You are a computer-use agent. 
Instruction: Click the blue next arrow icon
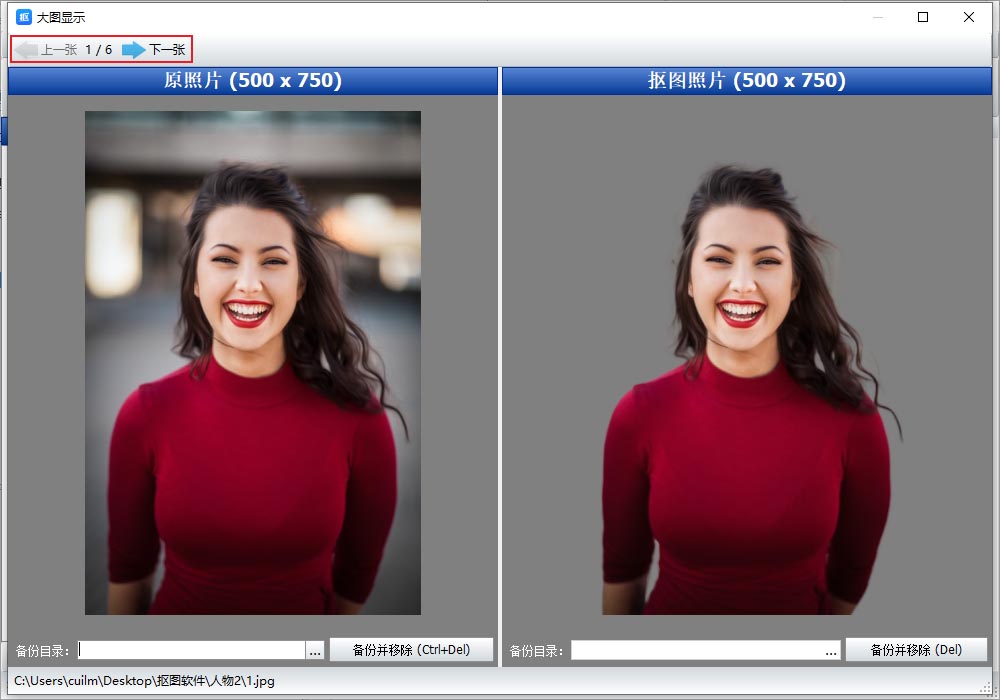(x=133, y=50)
